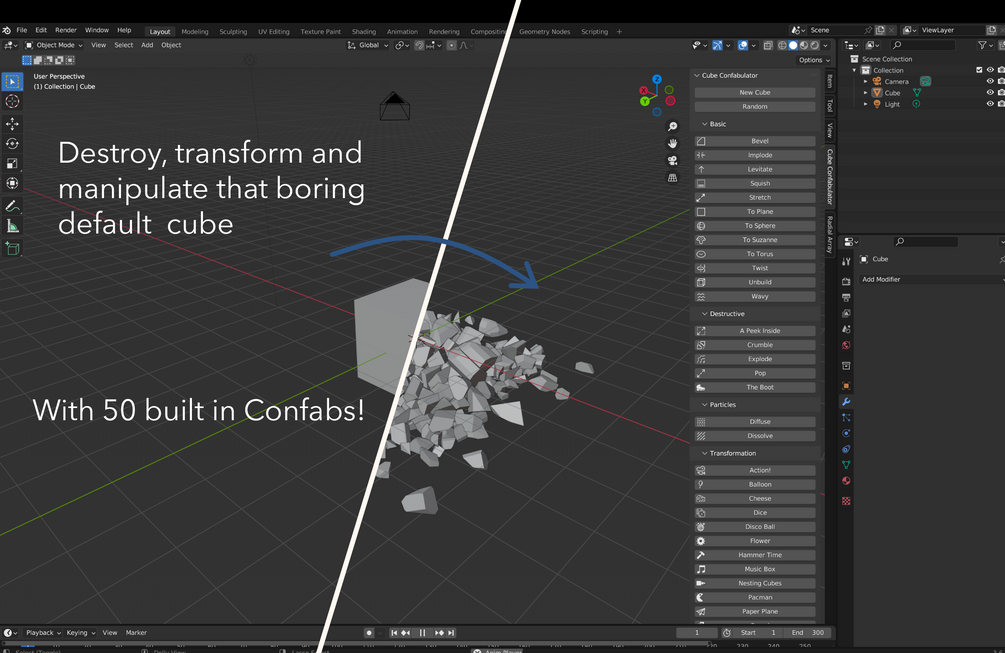
Task: Click the outliner search field
Action: (x=923, y=45)
